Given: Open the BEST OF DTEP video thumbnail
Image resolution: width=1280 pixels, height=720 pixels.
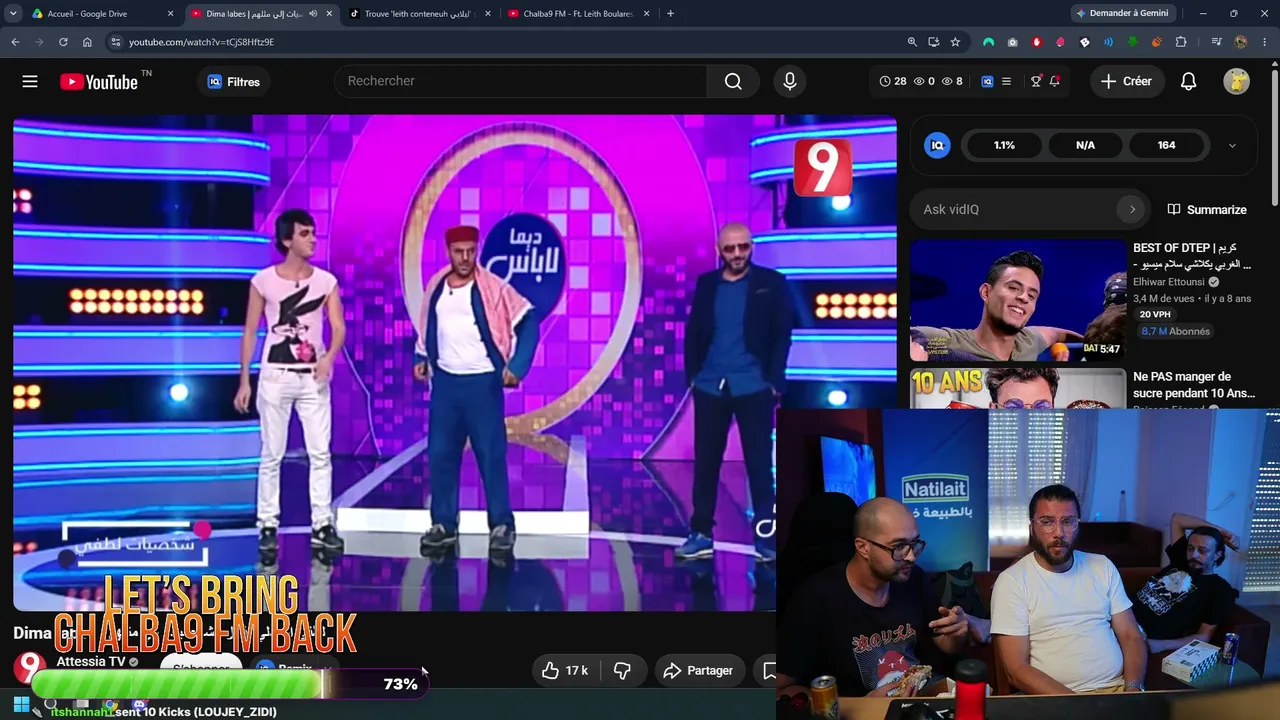Looking at the screenshot, I should (1018, 300).
